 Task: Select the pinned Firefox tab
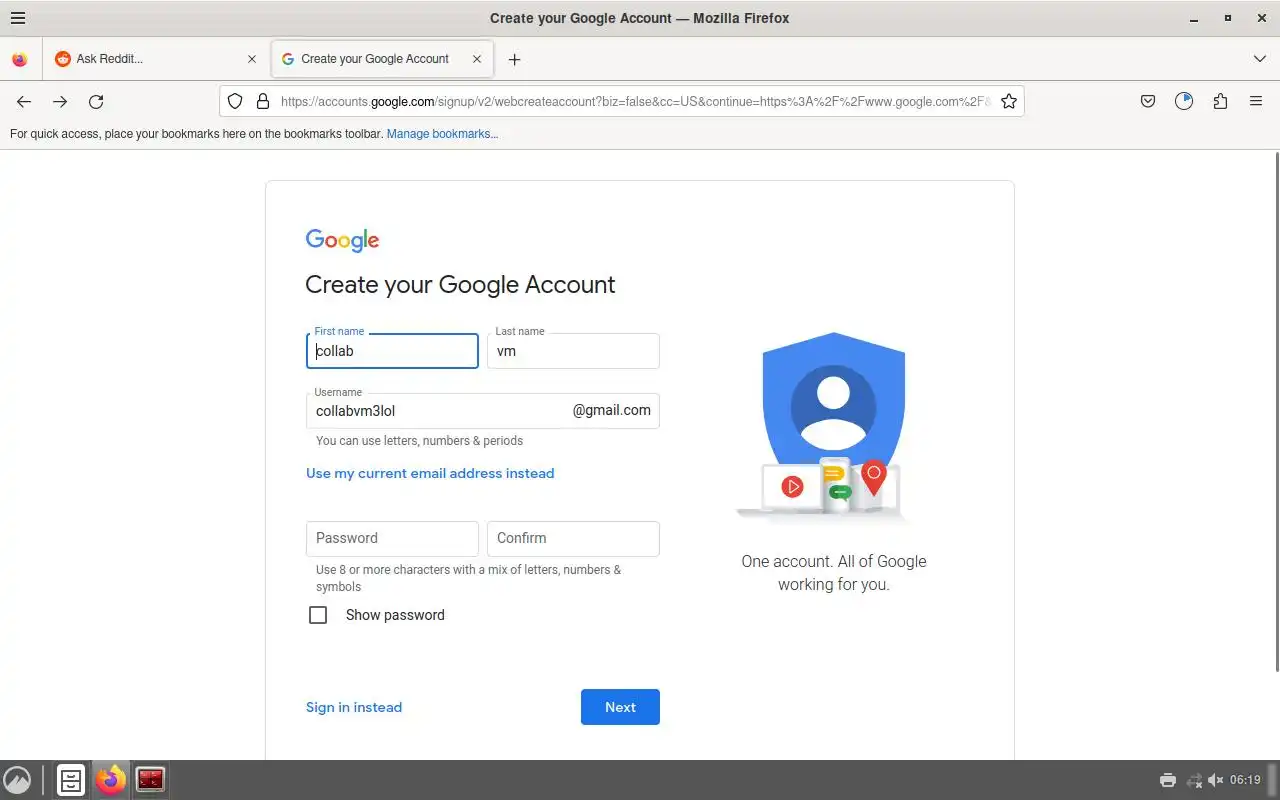pyautogui.click(x=20, y=59)
